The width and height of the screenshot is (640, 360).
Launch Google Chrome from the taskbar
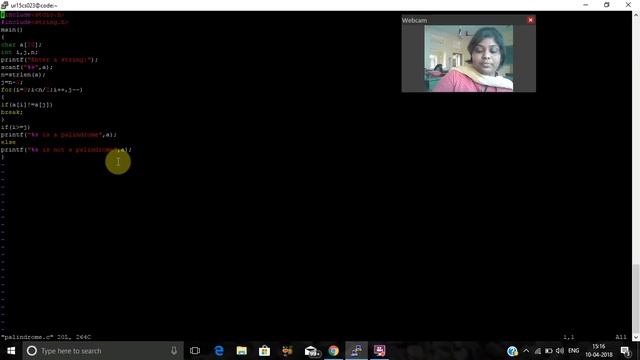(333, 351)
